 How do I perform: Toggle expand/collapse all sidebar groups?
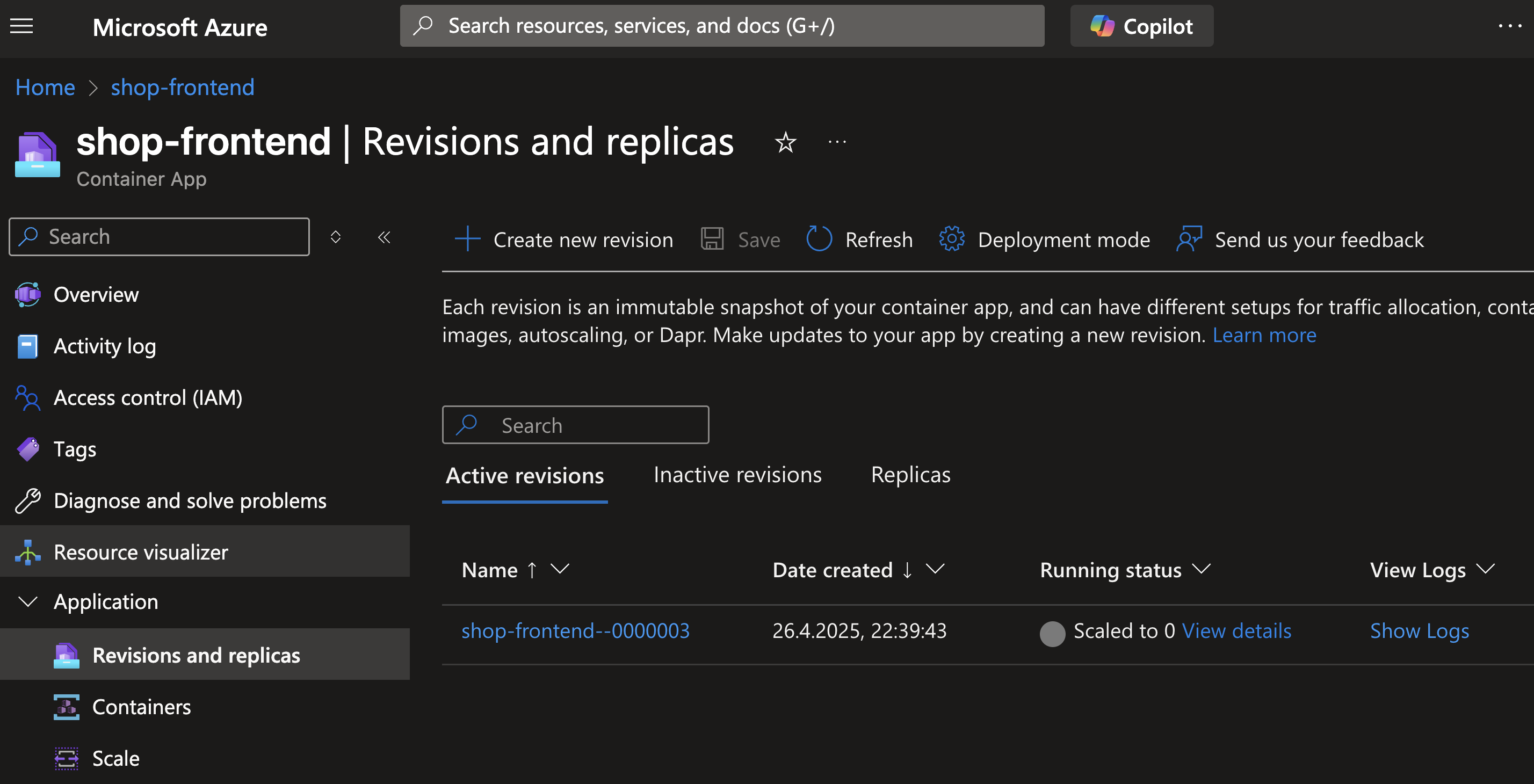click(x=335, y=237)
